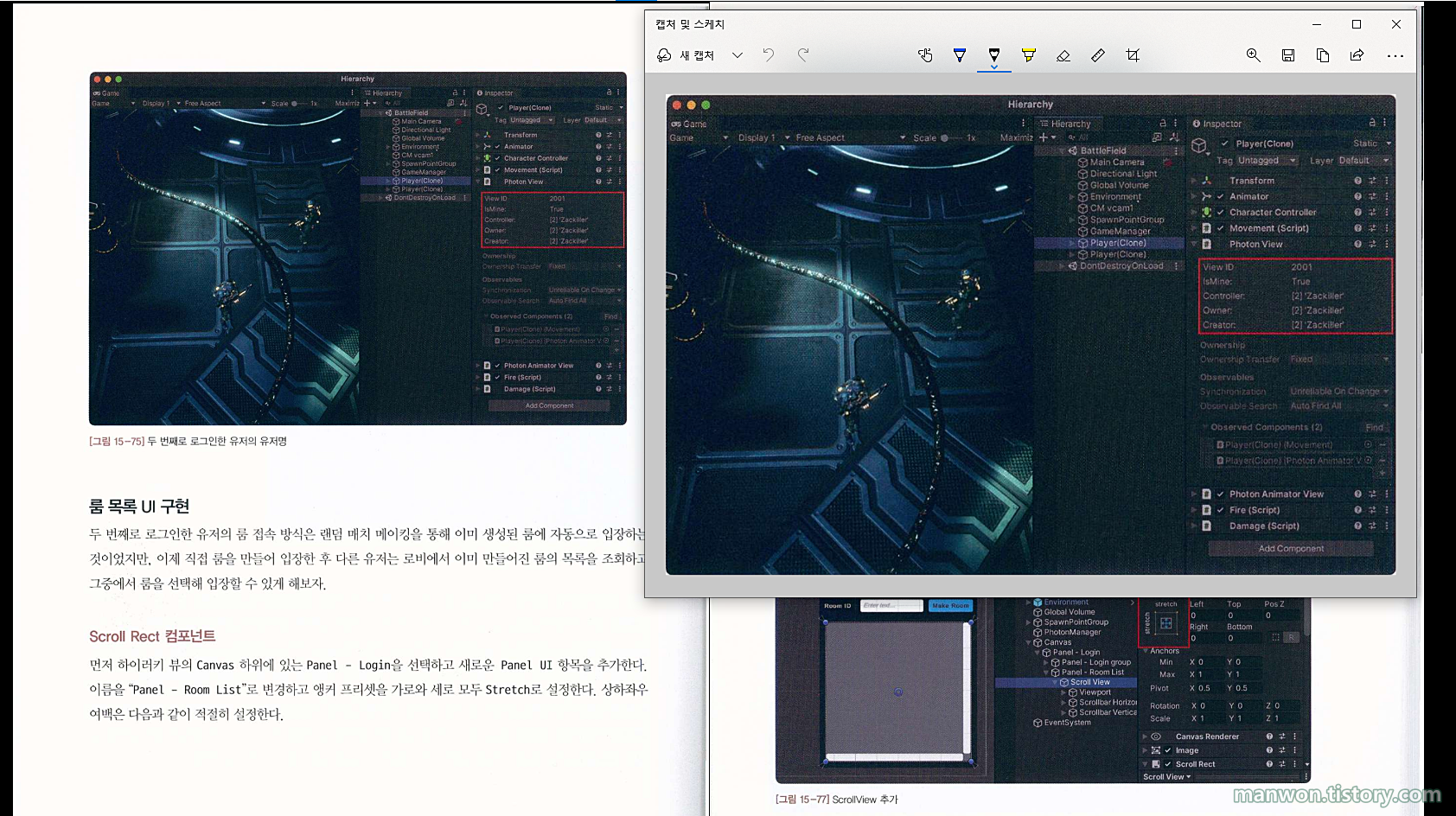Select the eraser tool
Screen dimensions: 1456x816
(x=1063, y=55)
